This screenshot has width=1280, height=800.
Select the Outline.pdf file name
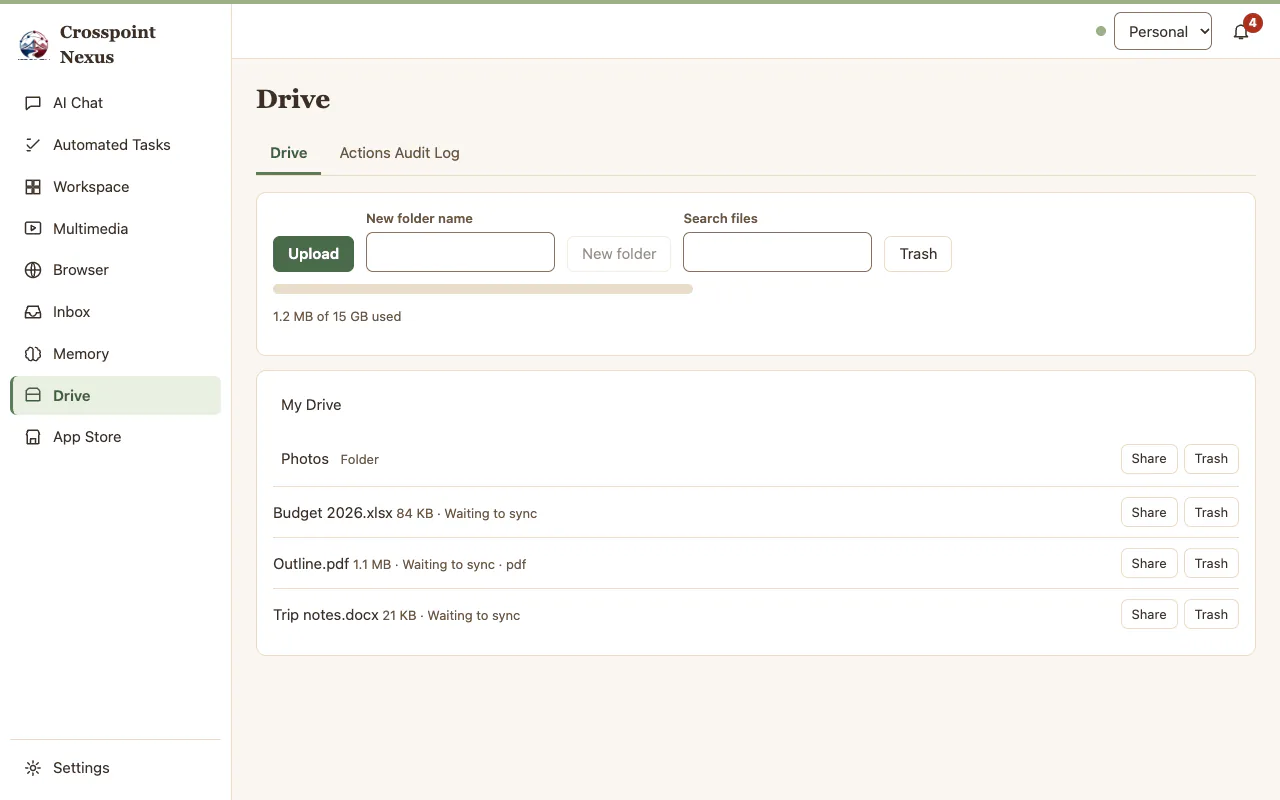coord(311,564)
